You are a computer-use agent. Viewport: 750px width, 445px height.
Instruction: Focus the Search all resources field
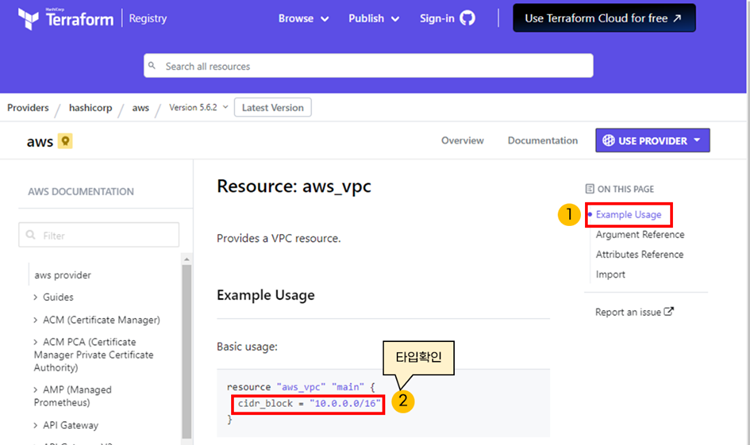368,66
